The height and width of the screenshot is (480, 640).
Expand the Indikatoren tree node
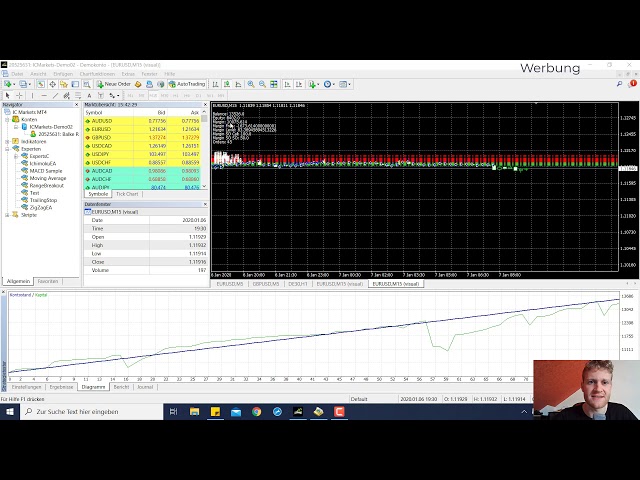(7, 141)
